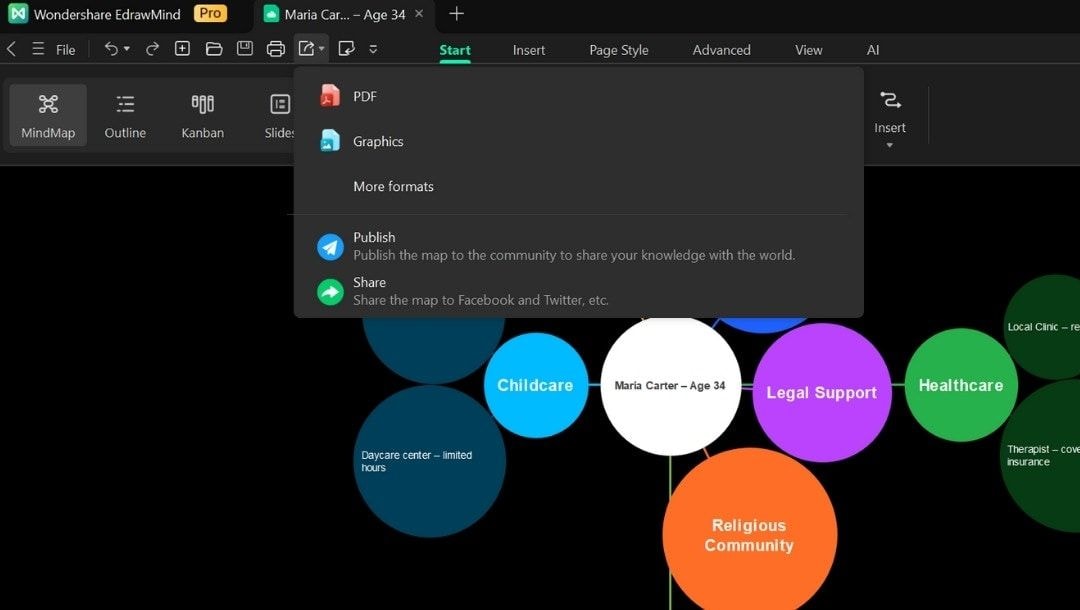Select the Local Clinic subtopic bubble
1080x610 pixels.
[x=1043, y=326]
